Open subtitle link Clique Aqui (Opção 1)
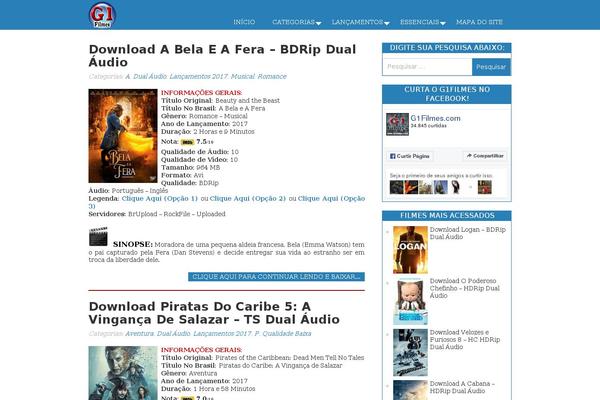 coord(160,199)
